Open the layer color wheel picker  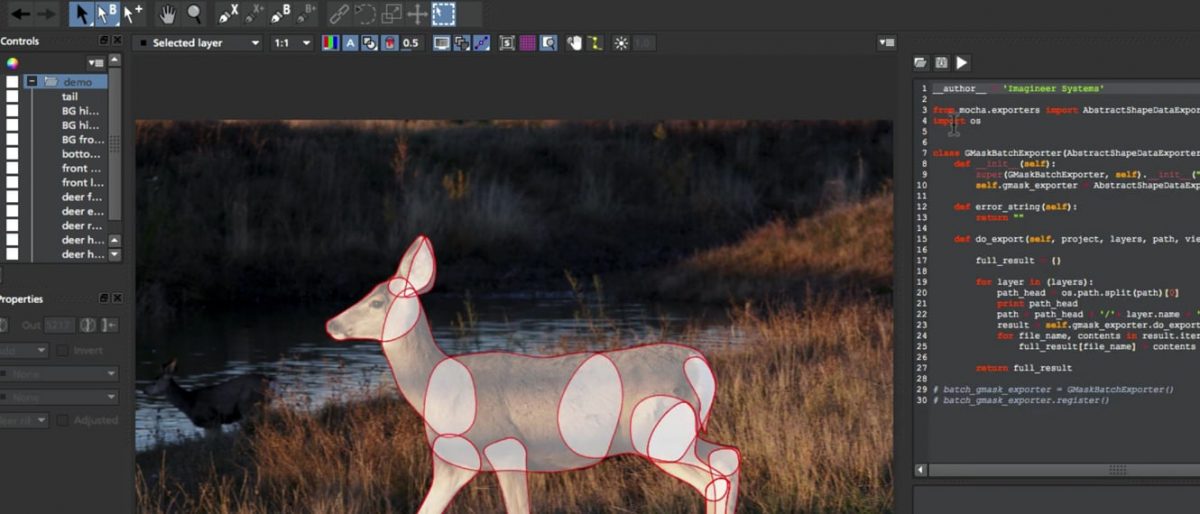12,63
